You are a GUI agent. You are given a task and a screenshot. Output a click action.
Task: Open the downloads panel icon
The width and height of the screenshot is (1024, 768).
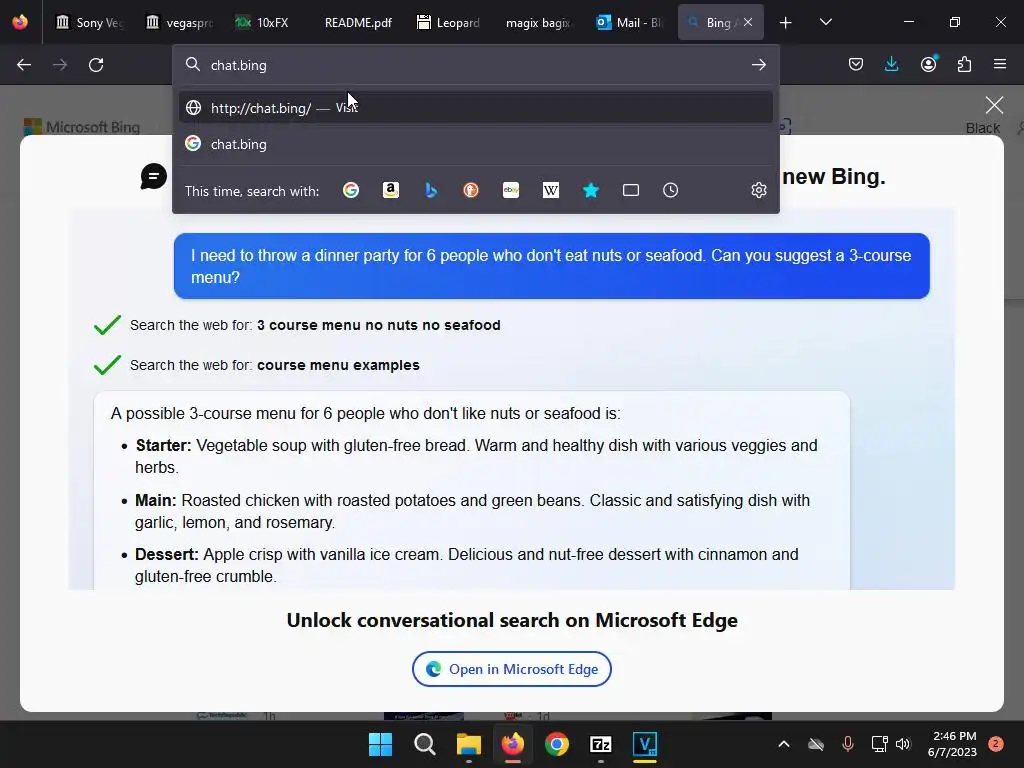point(891,64)
